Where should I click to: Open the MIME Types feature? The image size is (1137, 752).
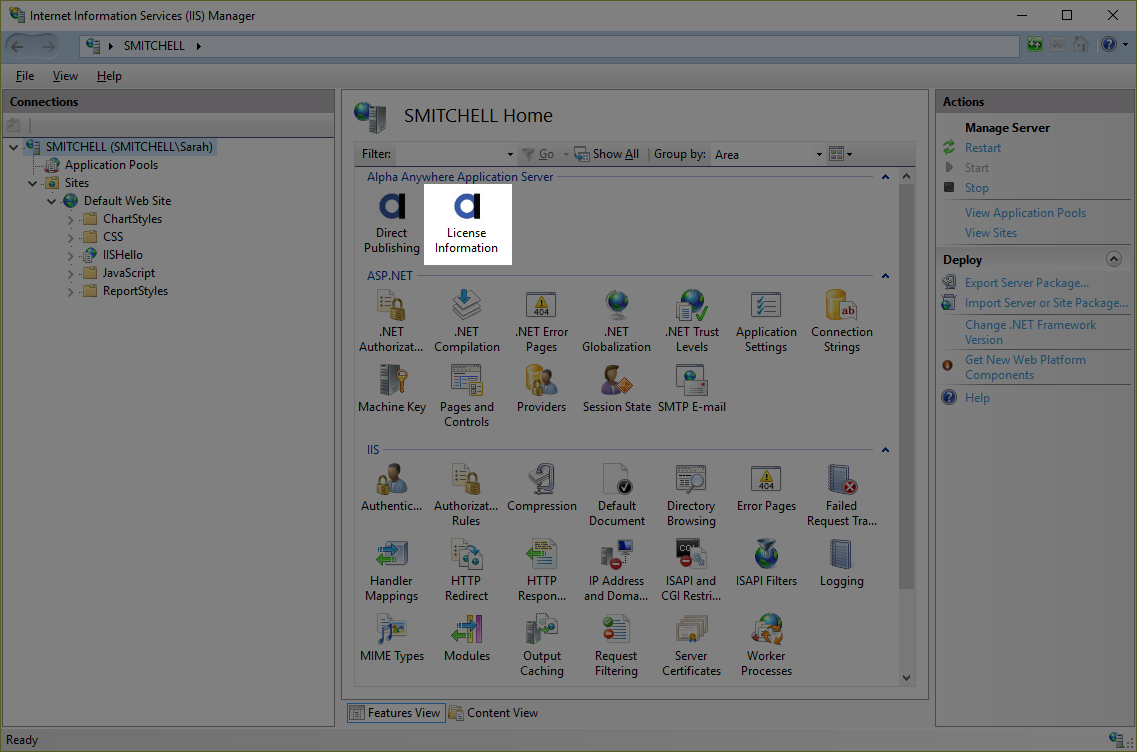[x=392, y=638]
